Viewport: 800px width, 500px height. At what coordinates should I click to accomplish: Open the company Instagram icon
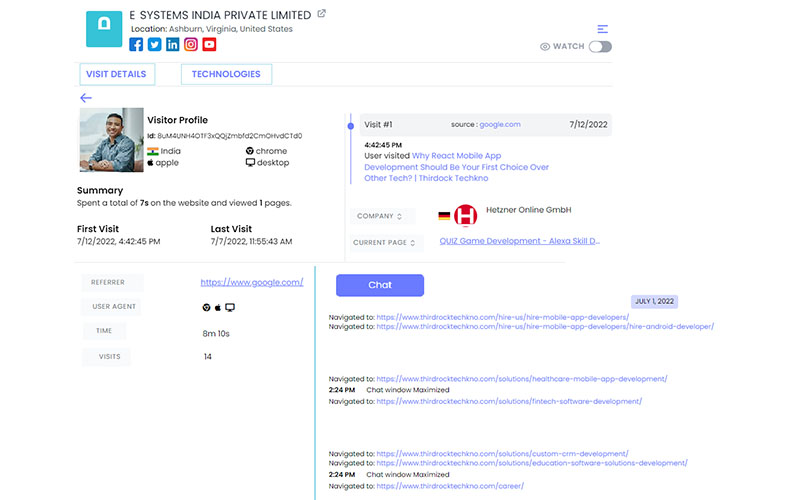click(x=191, y=44)
